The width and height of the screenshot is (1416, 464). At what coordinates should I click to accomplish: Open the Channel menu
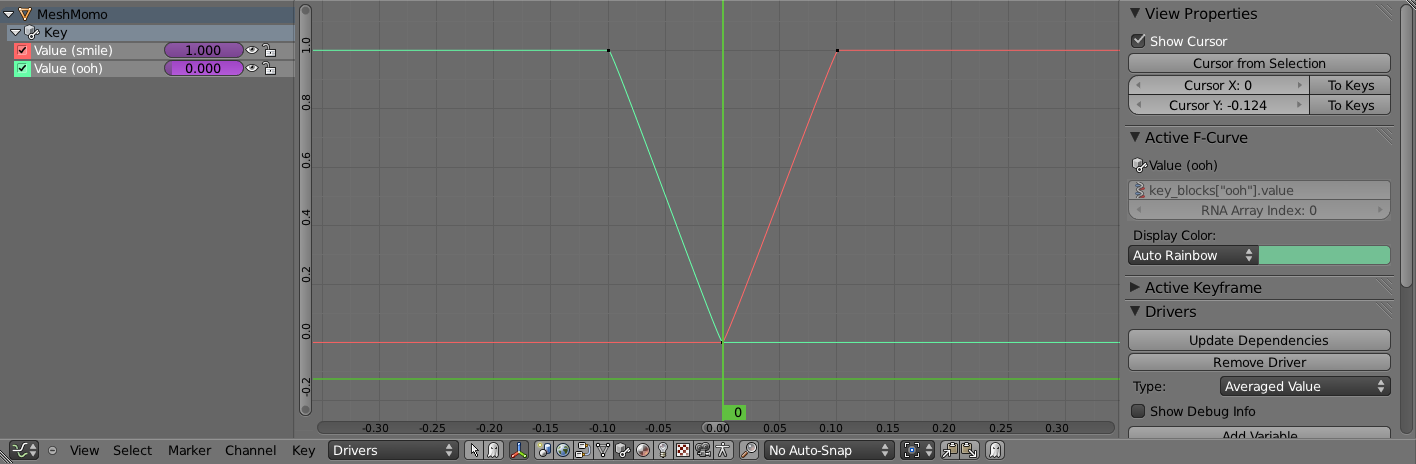point(250,450)
